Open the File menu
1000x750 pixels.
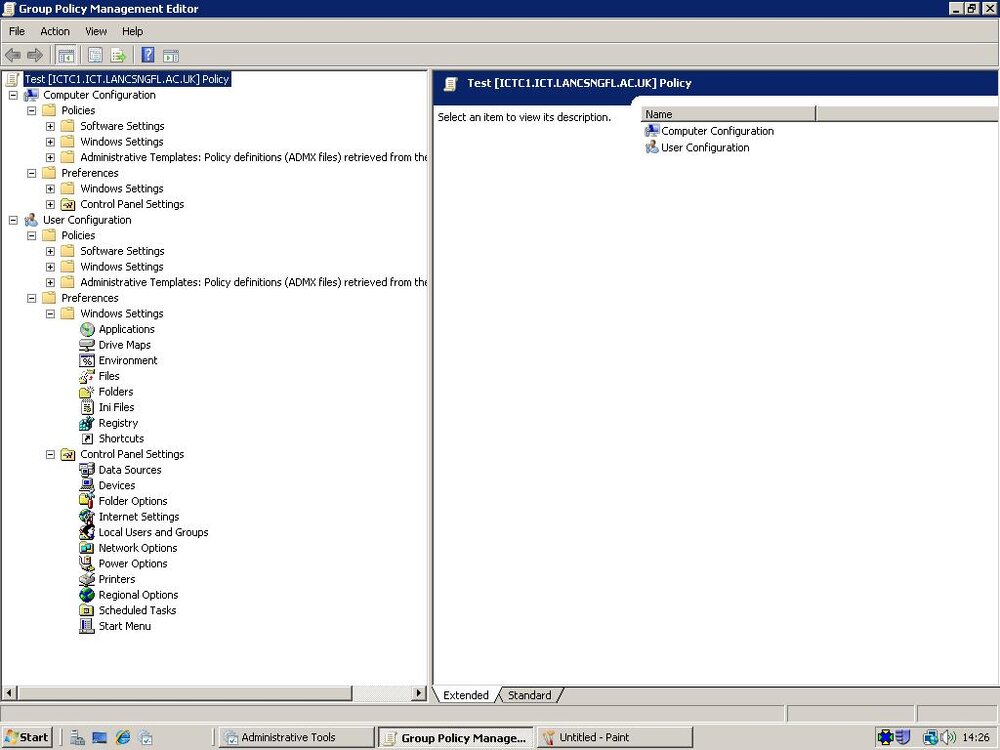pyautogui.click(x=17, y=31)
